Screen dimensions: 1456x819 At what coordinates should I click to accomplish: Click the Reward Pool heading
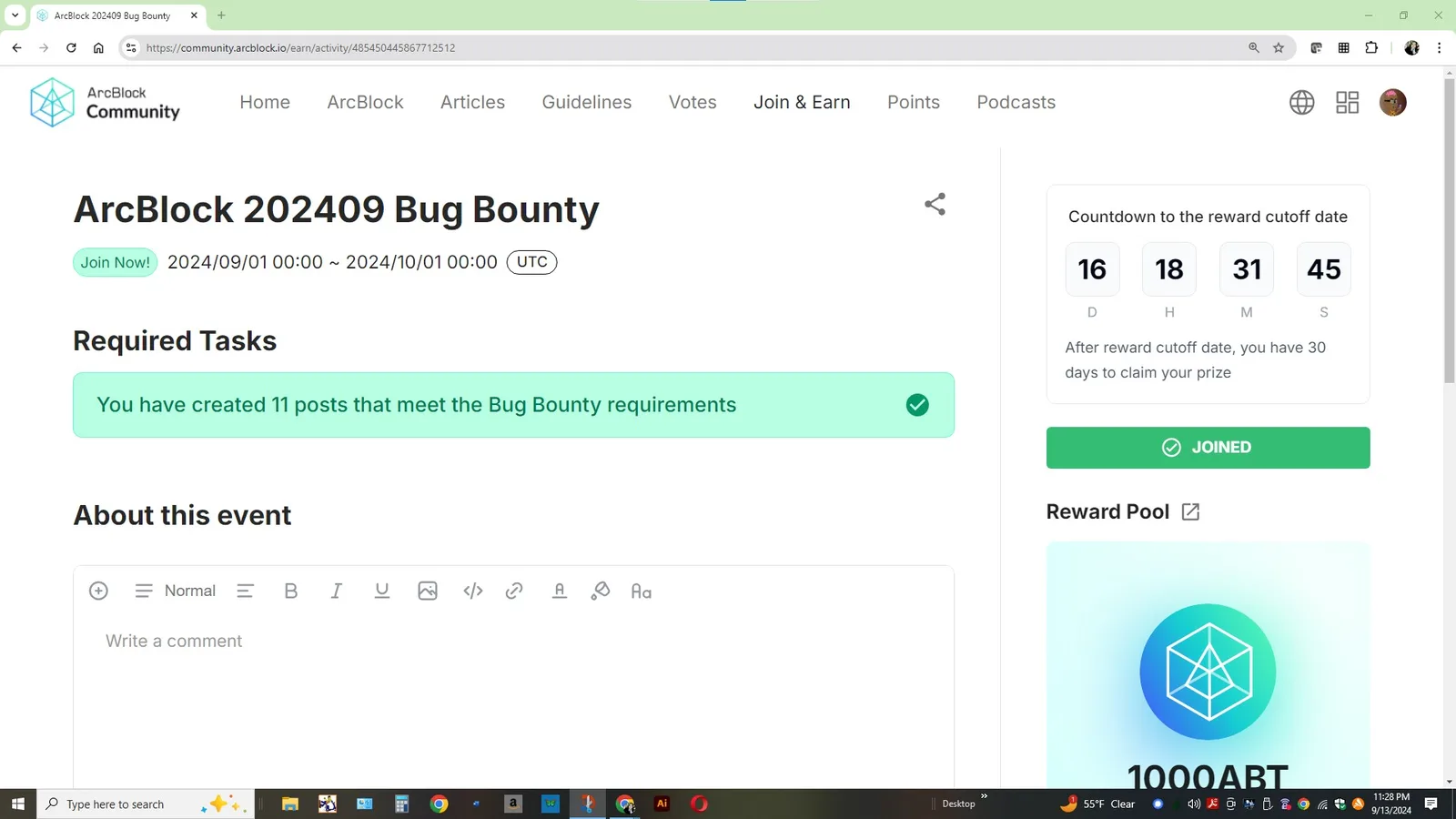click(1107, 512)
